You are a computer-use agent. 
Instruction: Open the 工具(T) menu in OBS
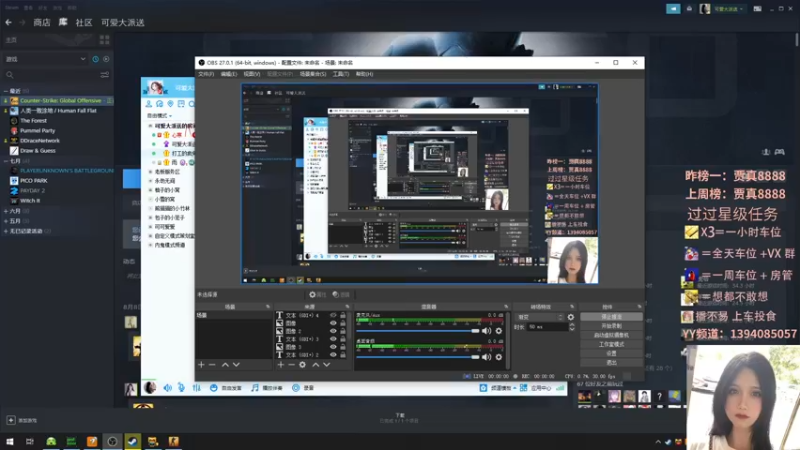tap(341, 74)
